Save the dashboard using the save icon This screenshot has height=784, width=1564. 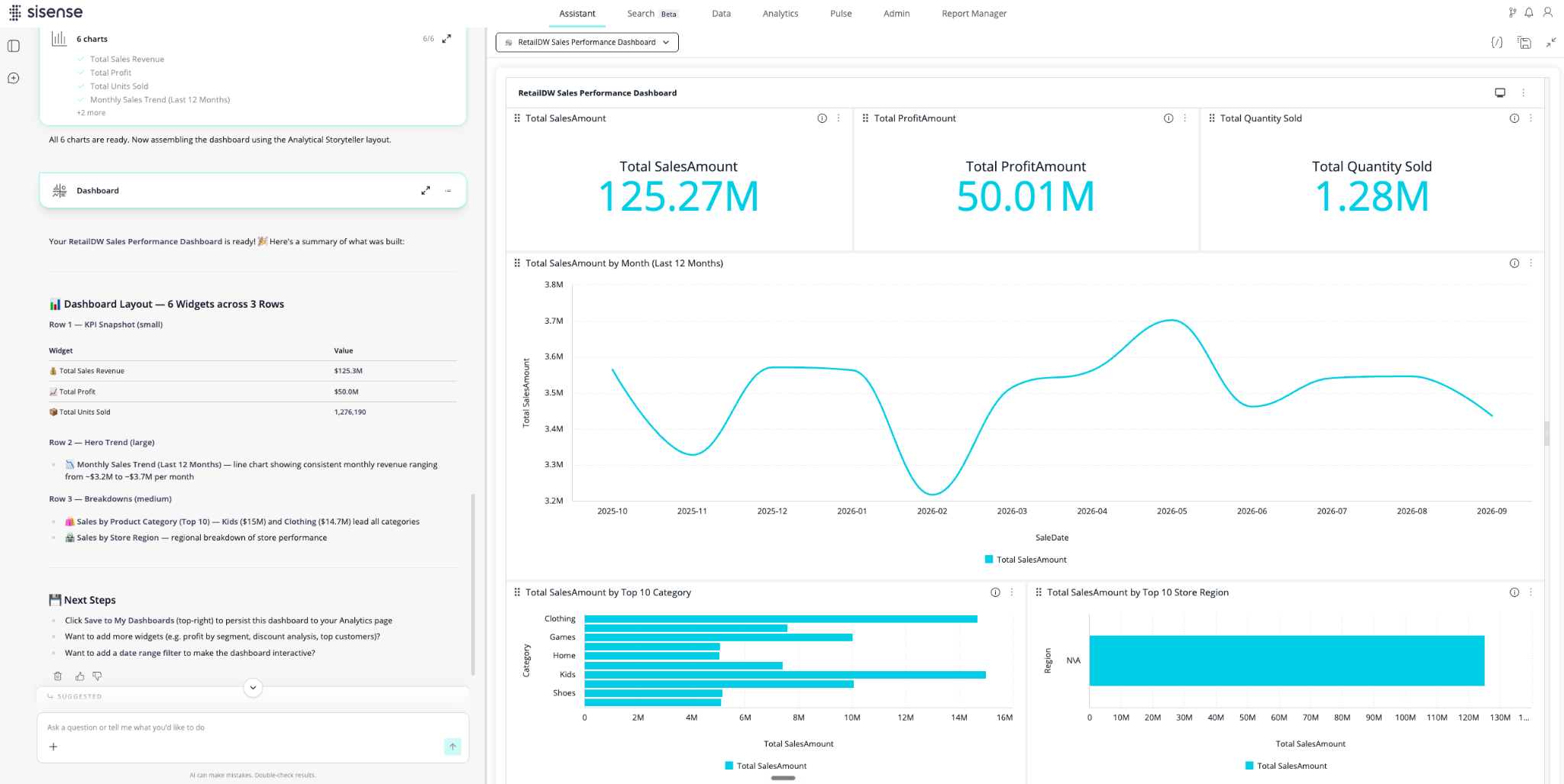(x=1524, y=43)
